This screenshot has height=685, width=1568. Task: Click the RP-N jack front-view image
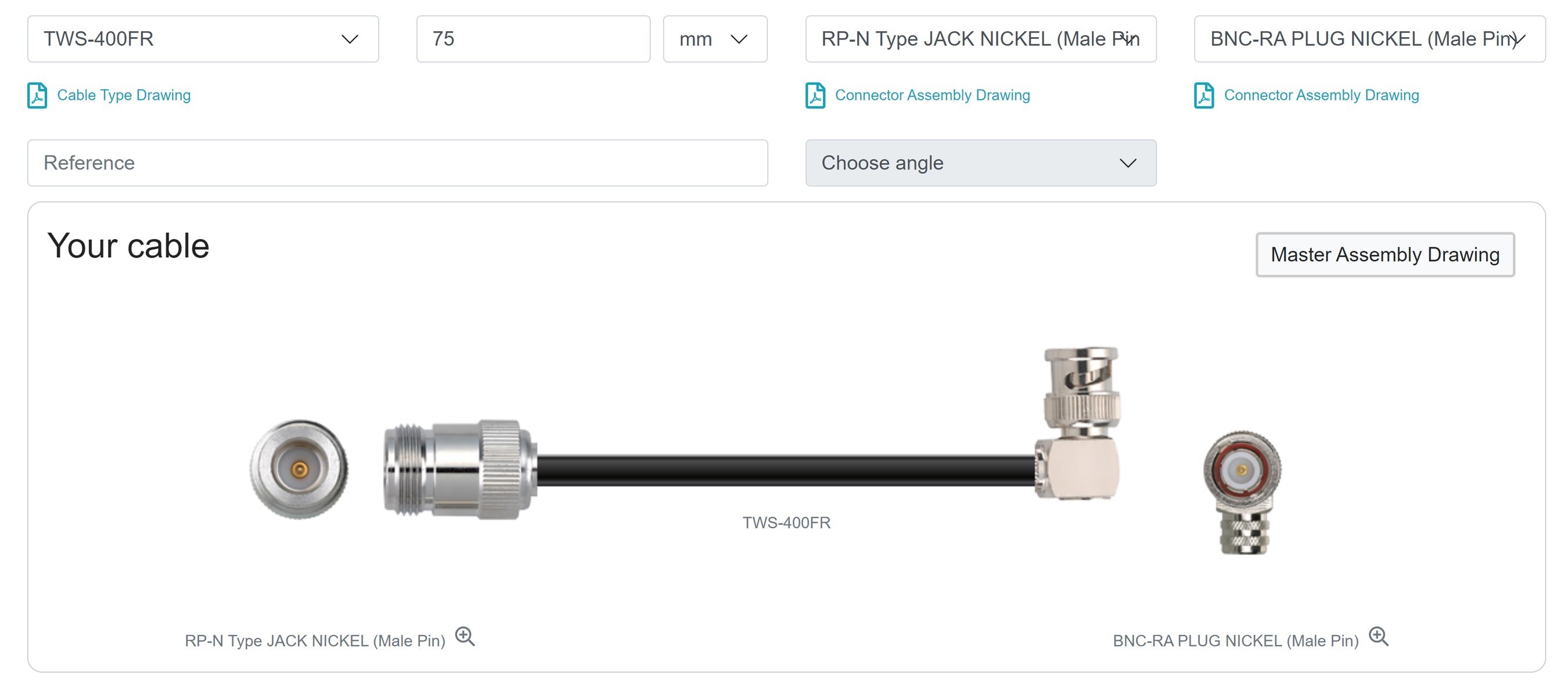299,469
